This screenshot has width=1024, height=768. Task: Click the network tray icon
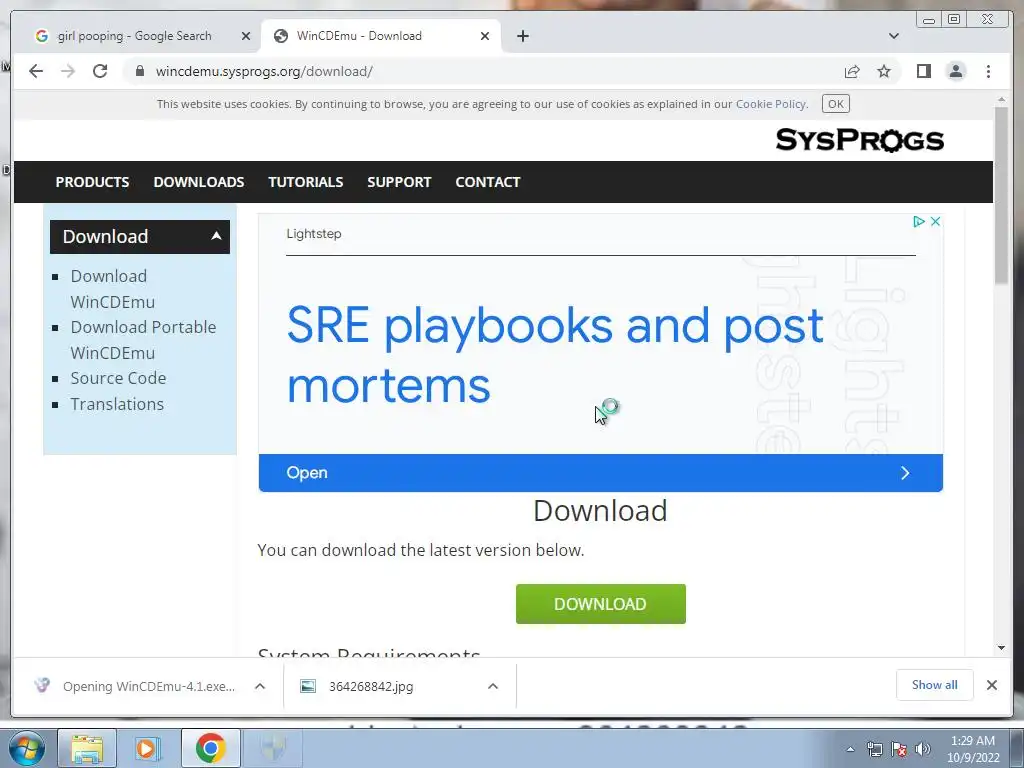click(874, 749)
